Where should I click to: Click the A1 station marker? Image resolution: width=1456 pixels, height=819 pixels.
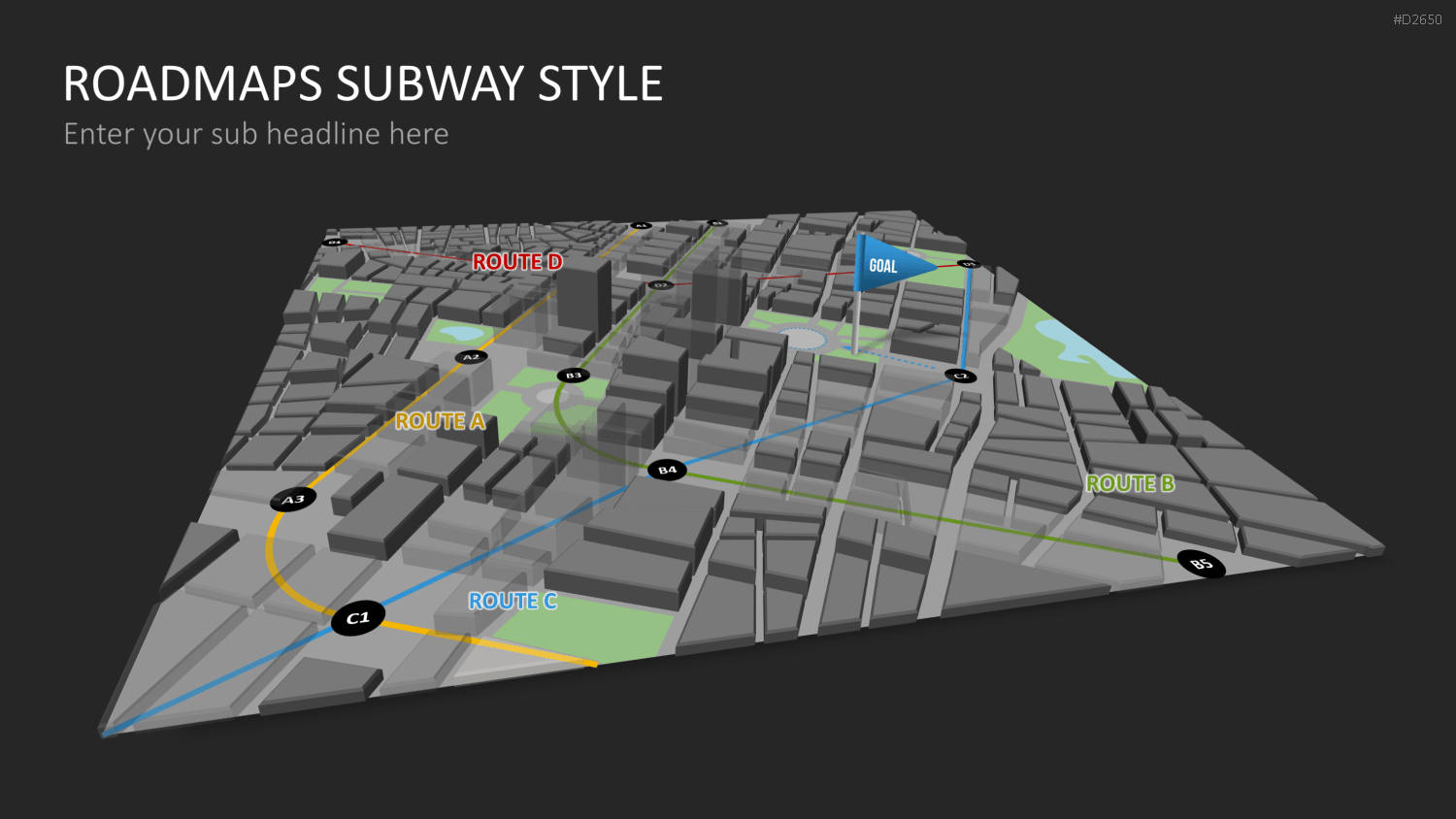point(641,225)
